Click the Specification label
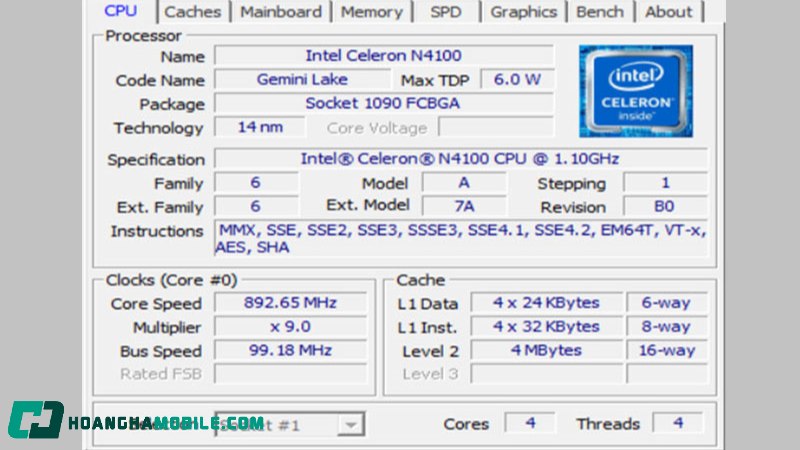Screen dimensions: 800x450 pyautogui.click(x=156, y=160)
